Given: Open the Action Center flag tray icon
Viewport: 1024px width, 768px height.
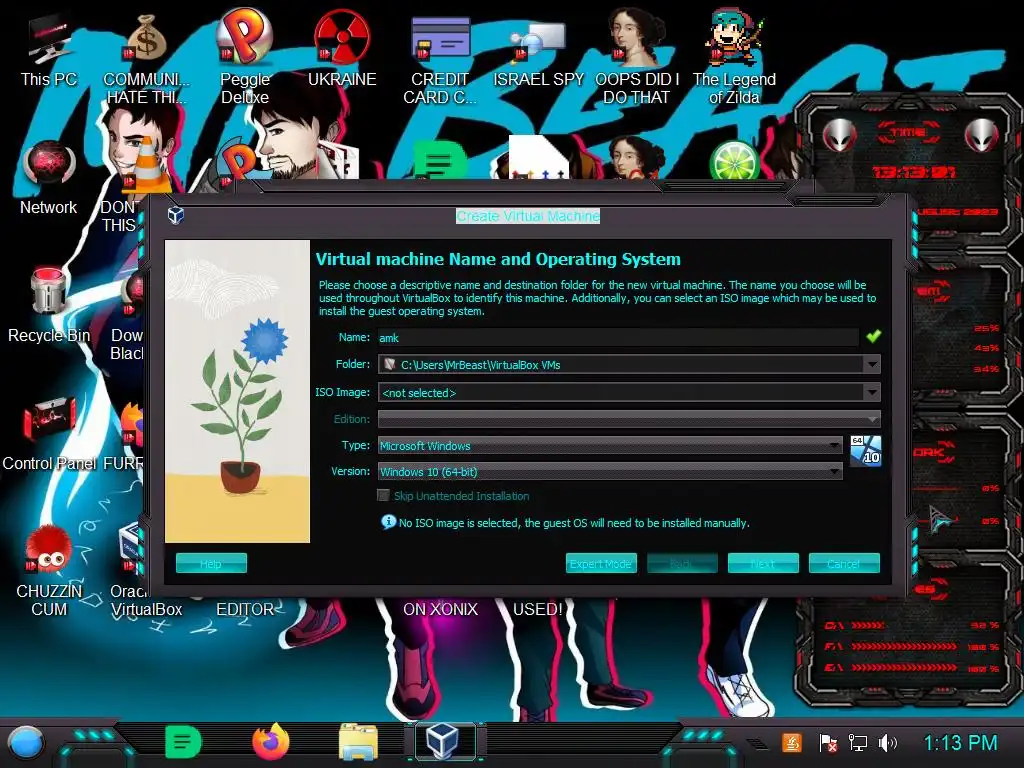Looking at the screenshot, I should pos(827,743).
